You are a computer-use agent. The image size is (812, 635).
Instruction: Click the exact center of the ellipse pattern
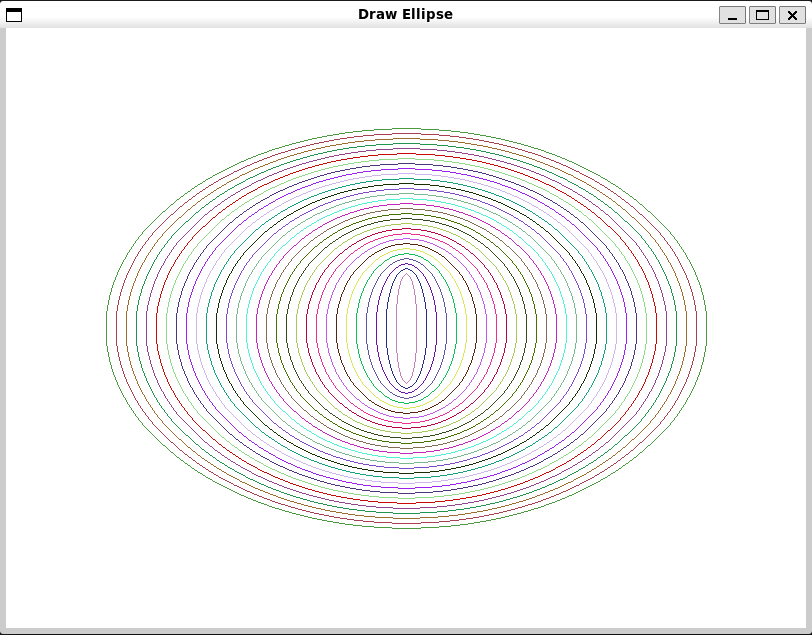pos(406,328)
